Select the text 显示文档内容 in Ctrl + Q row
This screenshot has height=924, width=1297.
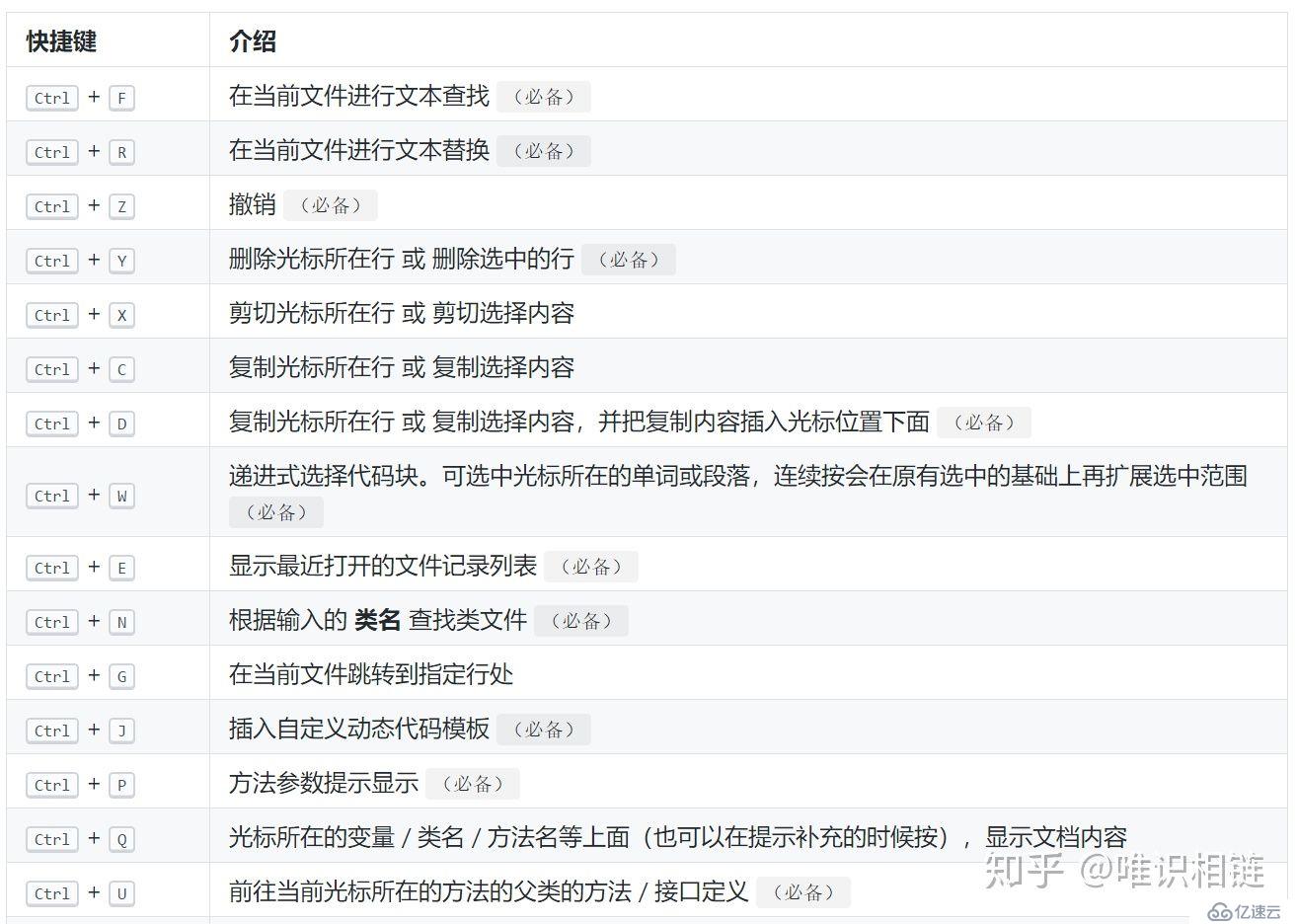pyautogui.click(x=1056, y=837)
